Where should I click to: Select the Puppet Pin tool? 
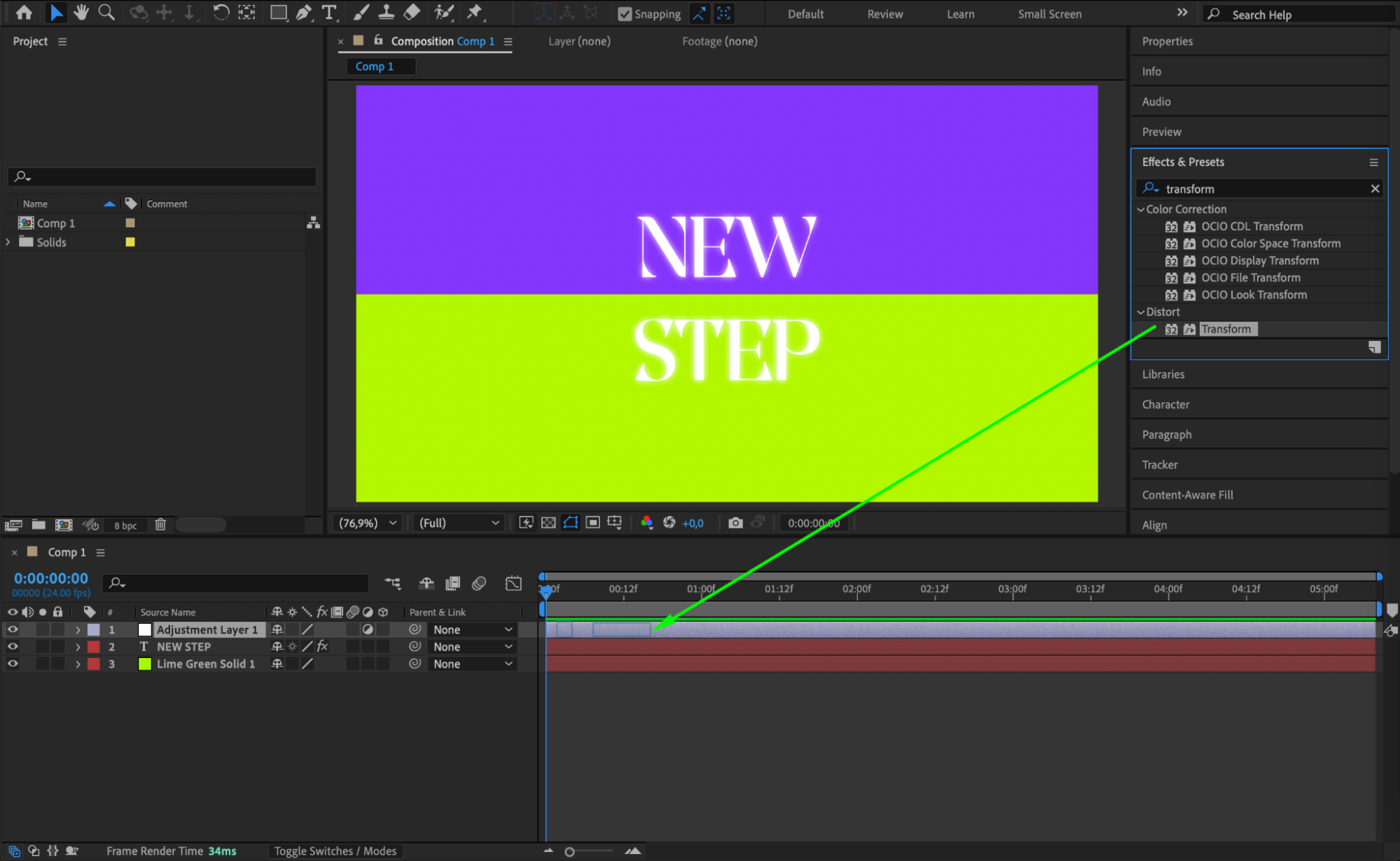[x=475, y=12]
